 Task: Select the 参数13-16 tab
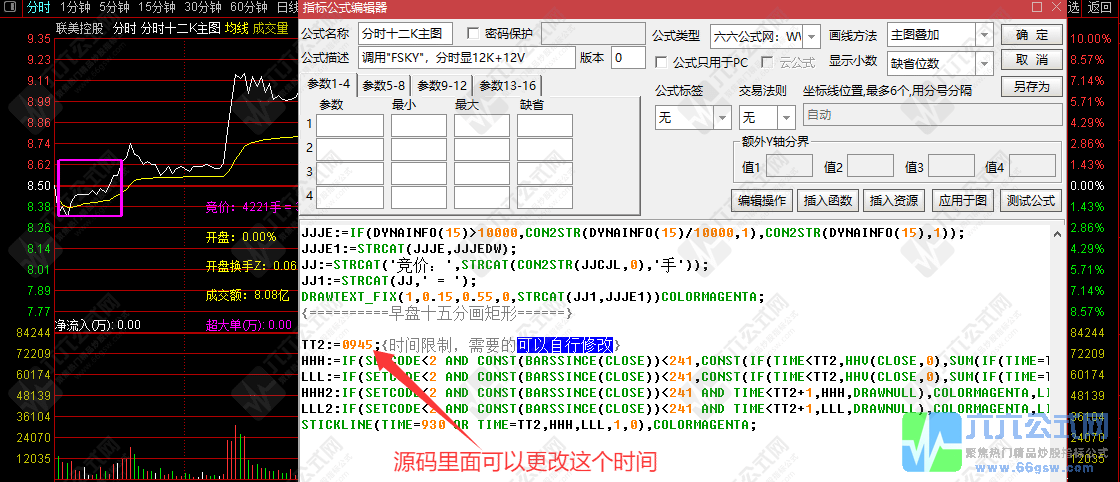pyautogui.click(x=506, y=85)
